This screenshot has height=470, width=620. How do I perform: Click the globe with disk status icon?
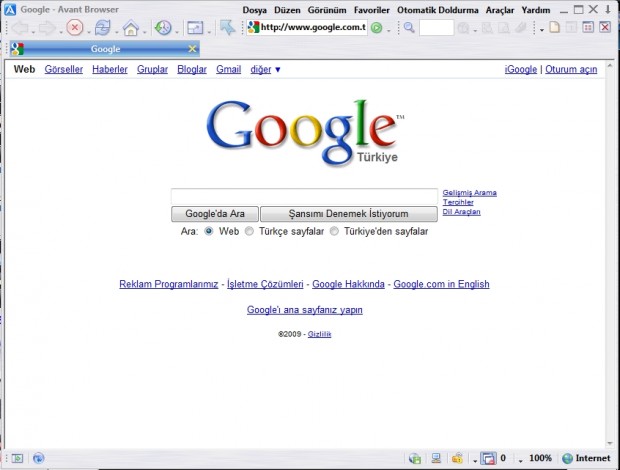tap(415, 458)
